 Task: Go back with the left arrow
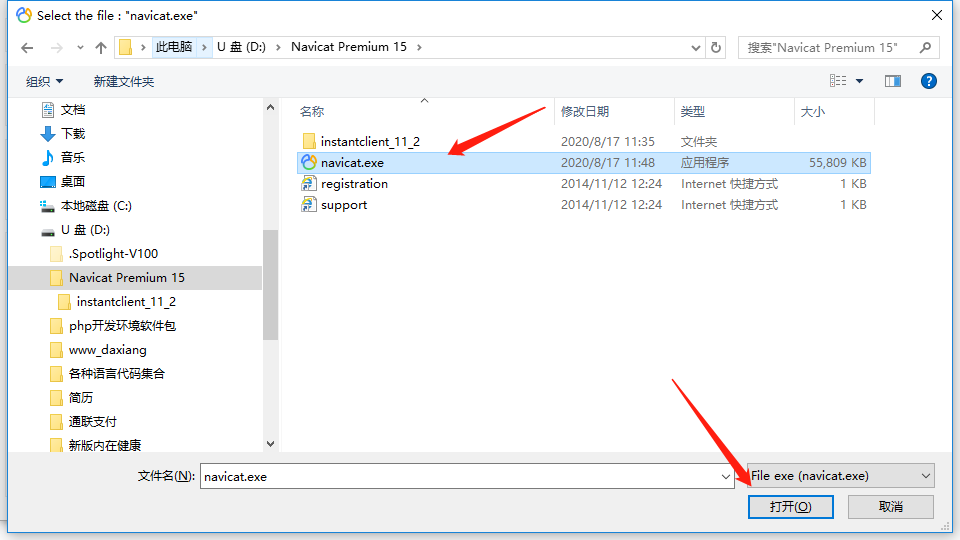click(27, 48)
